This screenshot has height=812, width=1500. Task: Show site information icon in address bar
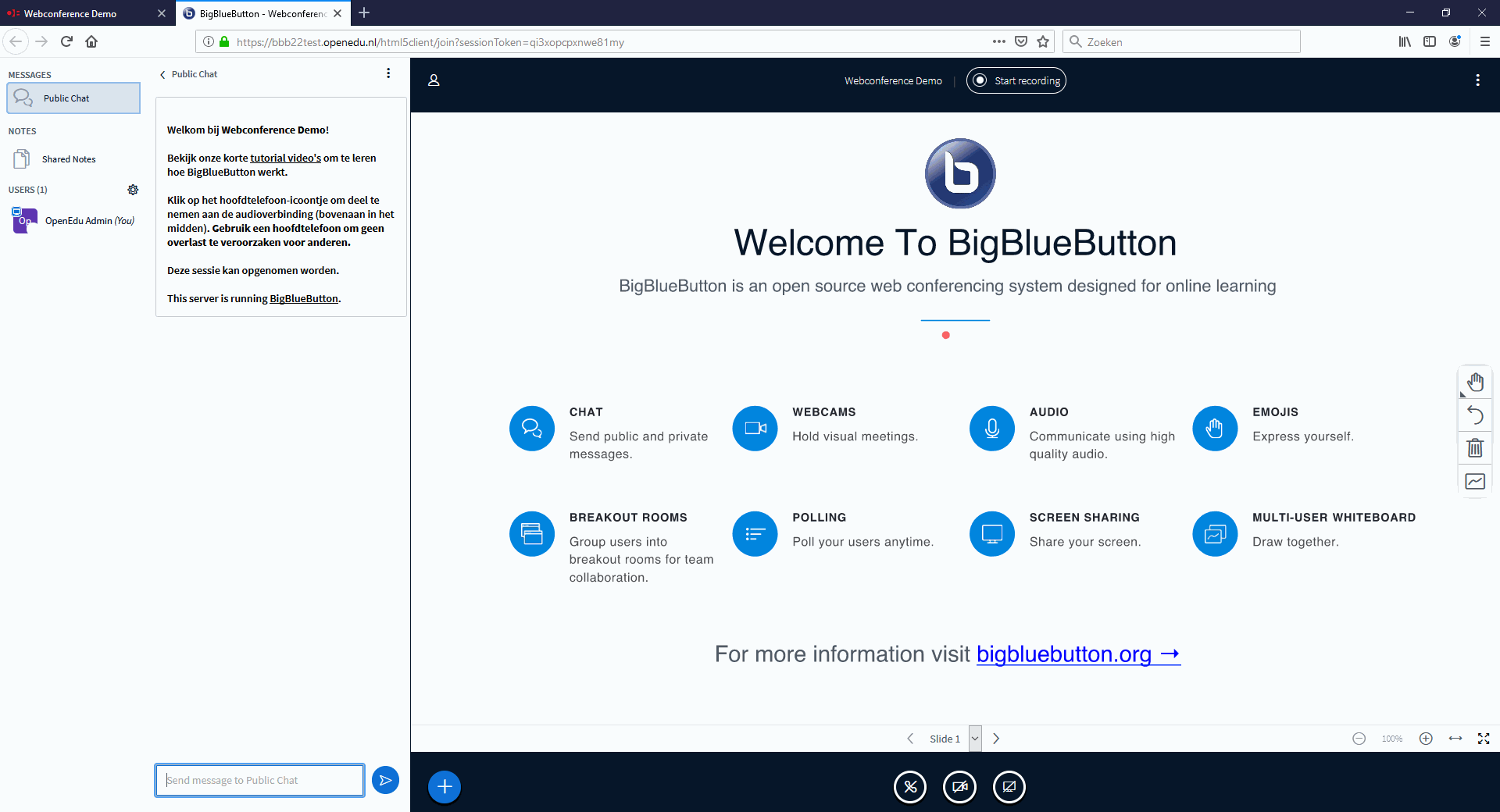pos(209,41)
